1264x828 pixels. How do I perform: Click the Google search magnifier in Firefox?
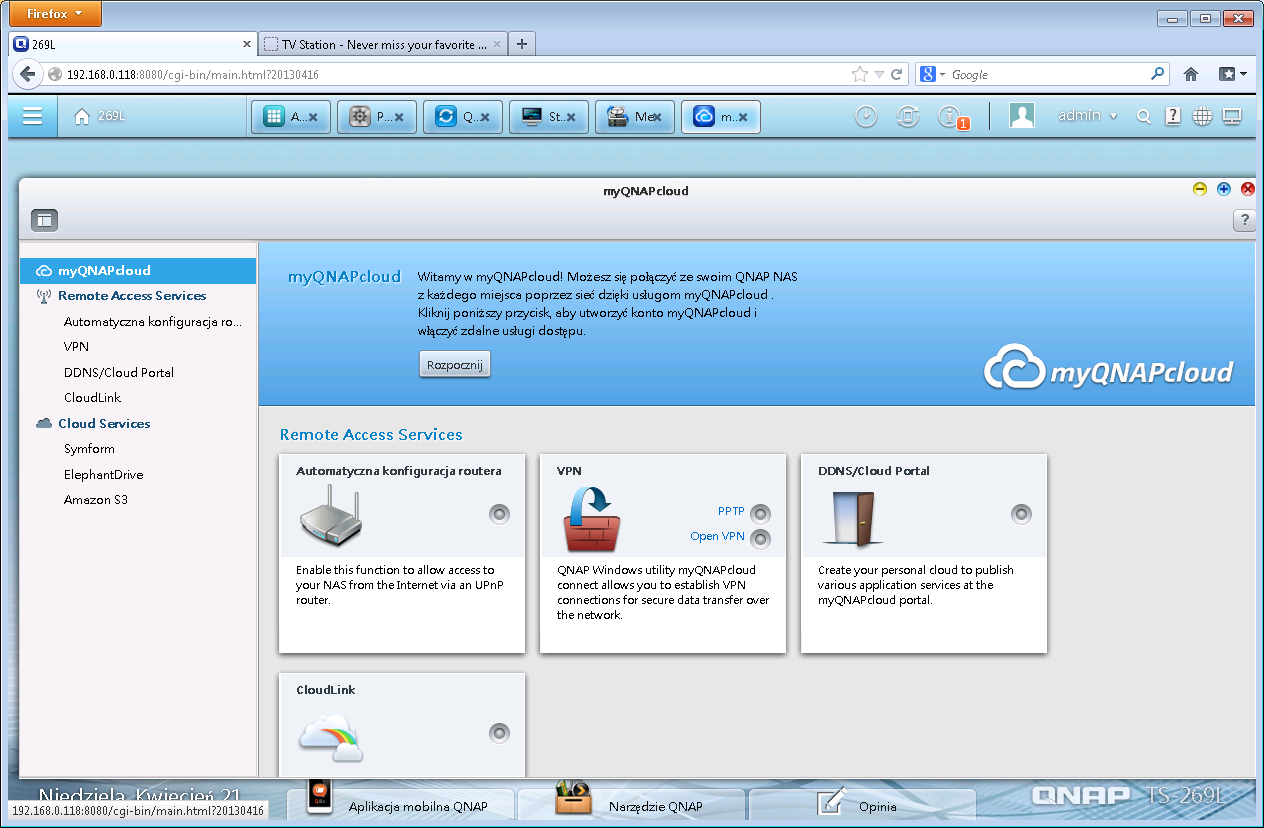pos(1158,74)
